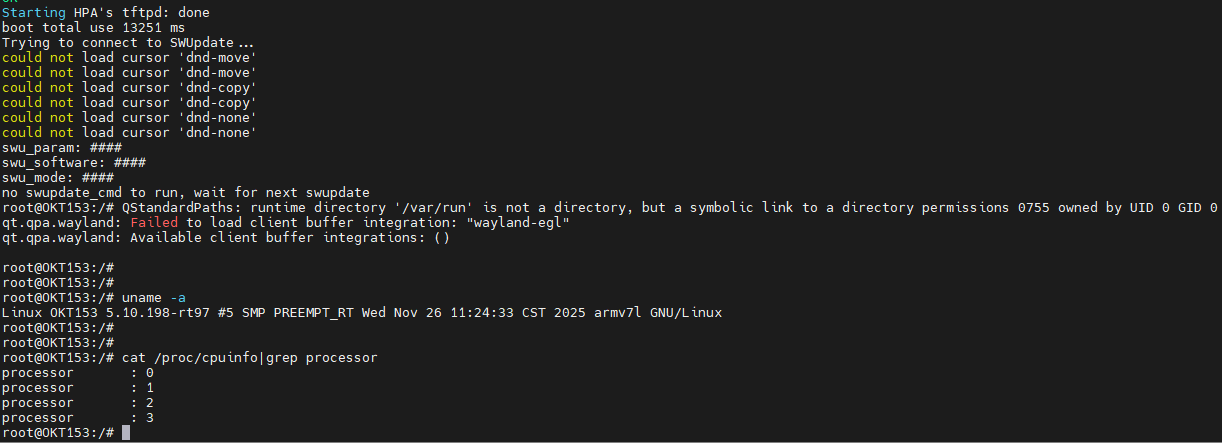This screenshot has width=1222, height=443.
Task: Click the "processor : 0" output line
Action: (x=77, y=372)
